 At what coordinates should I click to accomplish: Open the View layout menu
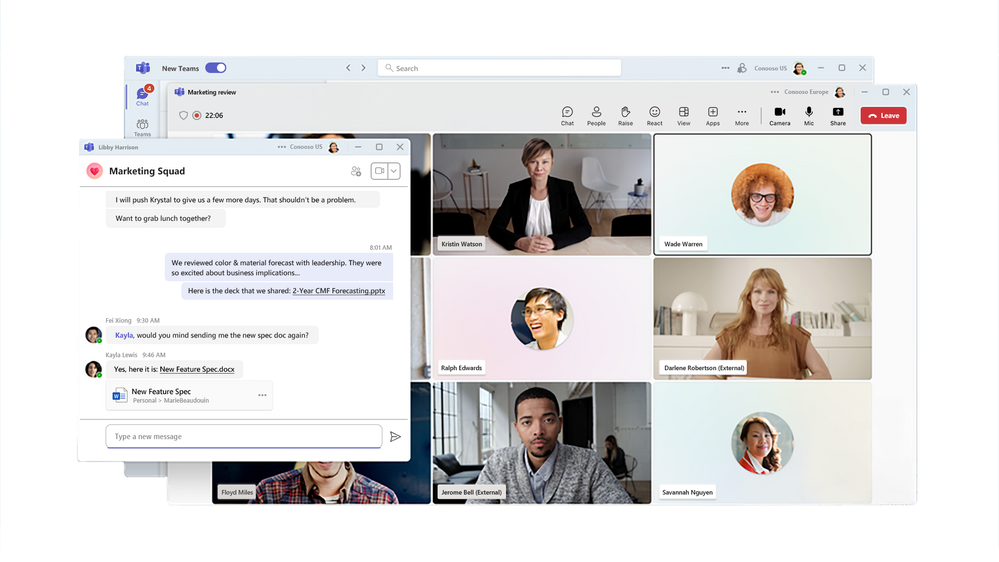tap(683, 115)
